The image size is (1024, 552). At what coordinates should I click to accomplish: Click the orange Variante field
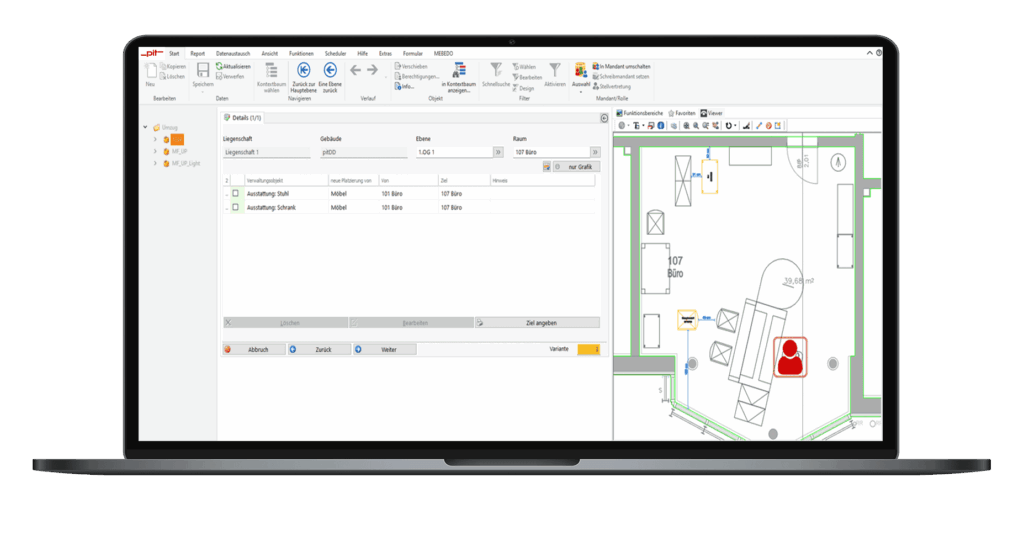point(589,349)
